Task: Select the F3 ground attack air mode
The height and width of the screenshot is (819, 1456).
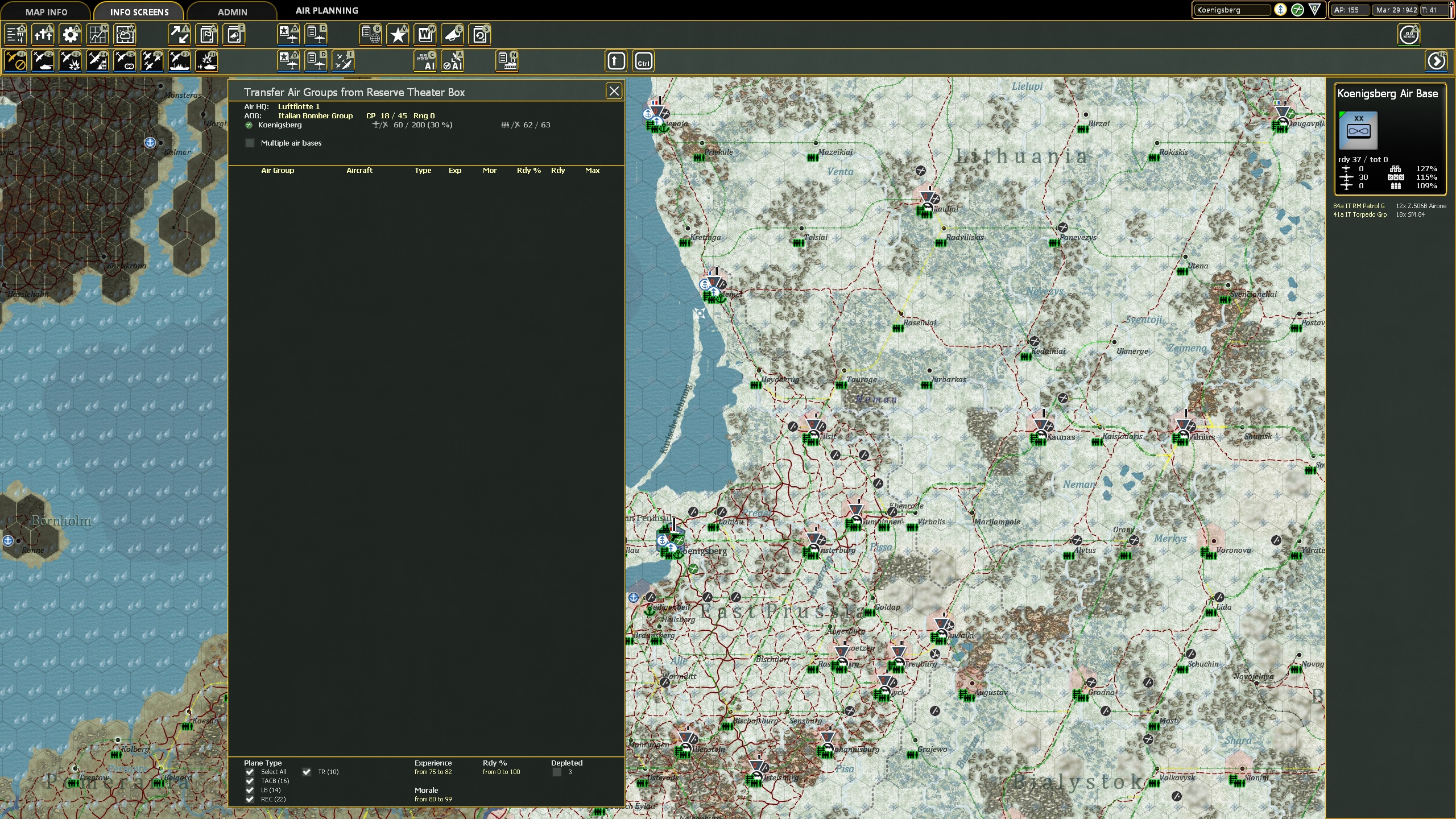Action: pos(71,61)
